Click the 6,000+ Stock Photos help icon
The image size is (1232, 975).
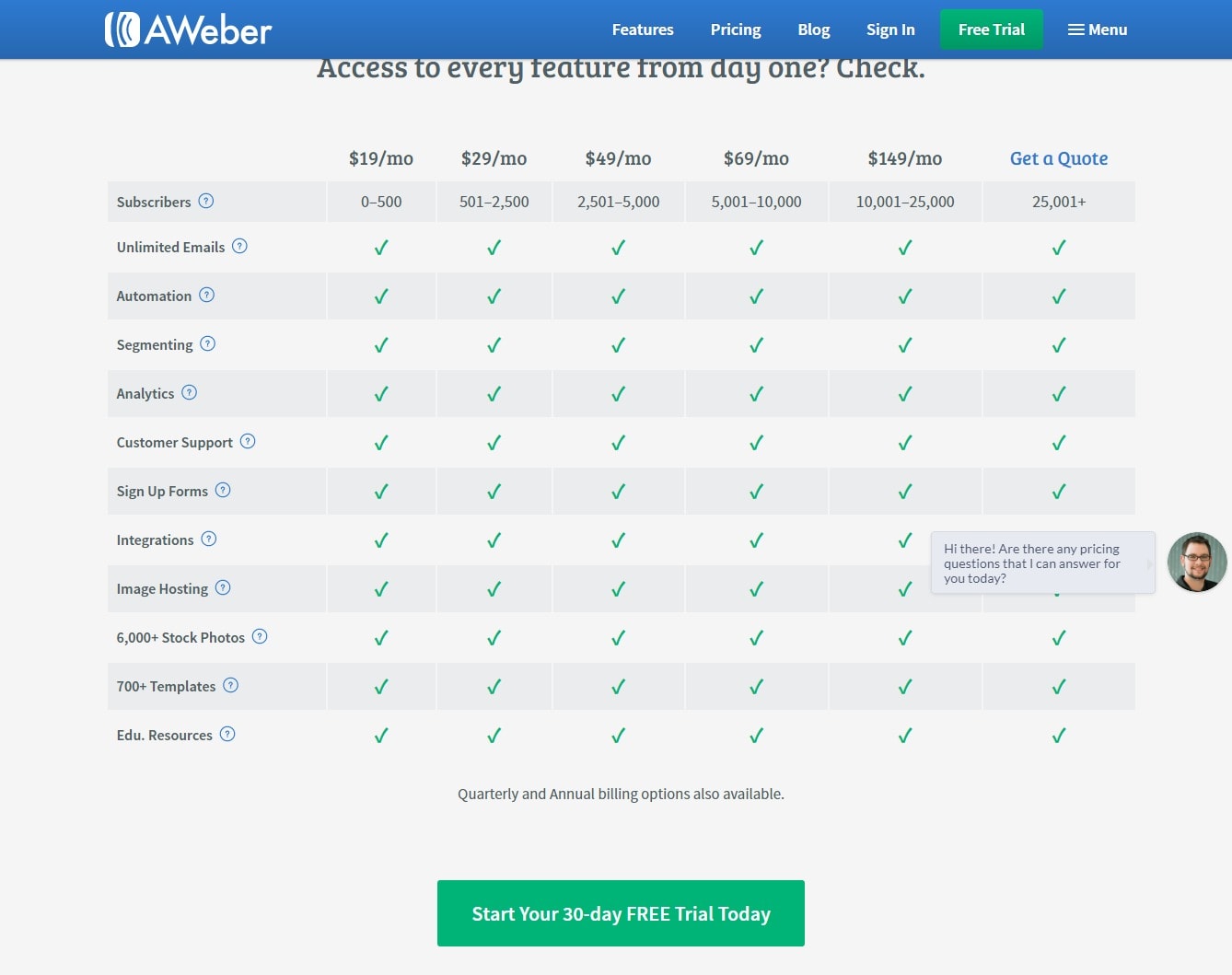[260, 636]
